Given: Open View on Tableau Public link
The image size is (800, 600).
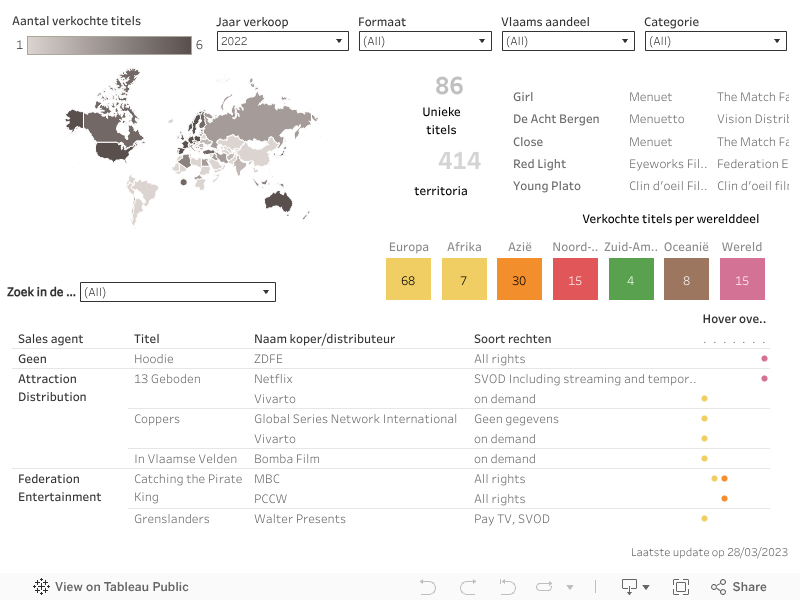Looking at the screenshot, I should [x=111, y=587].
